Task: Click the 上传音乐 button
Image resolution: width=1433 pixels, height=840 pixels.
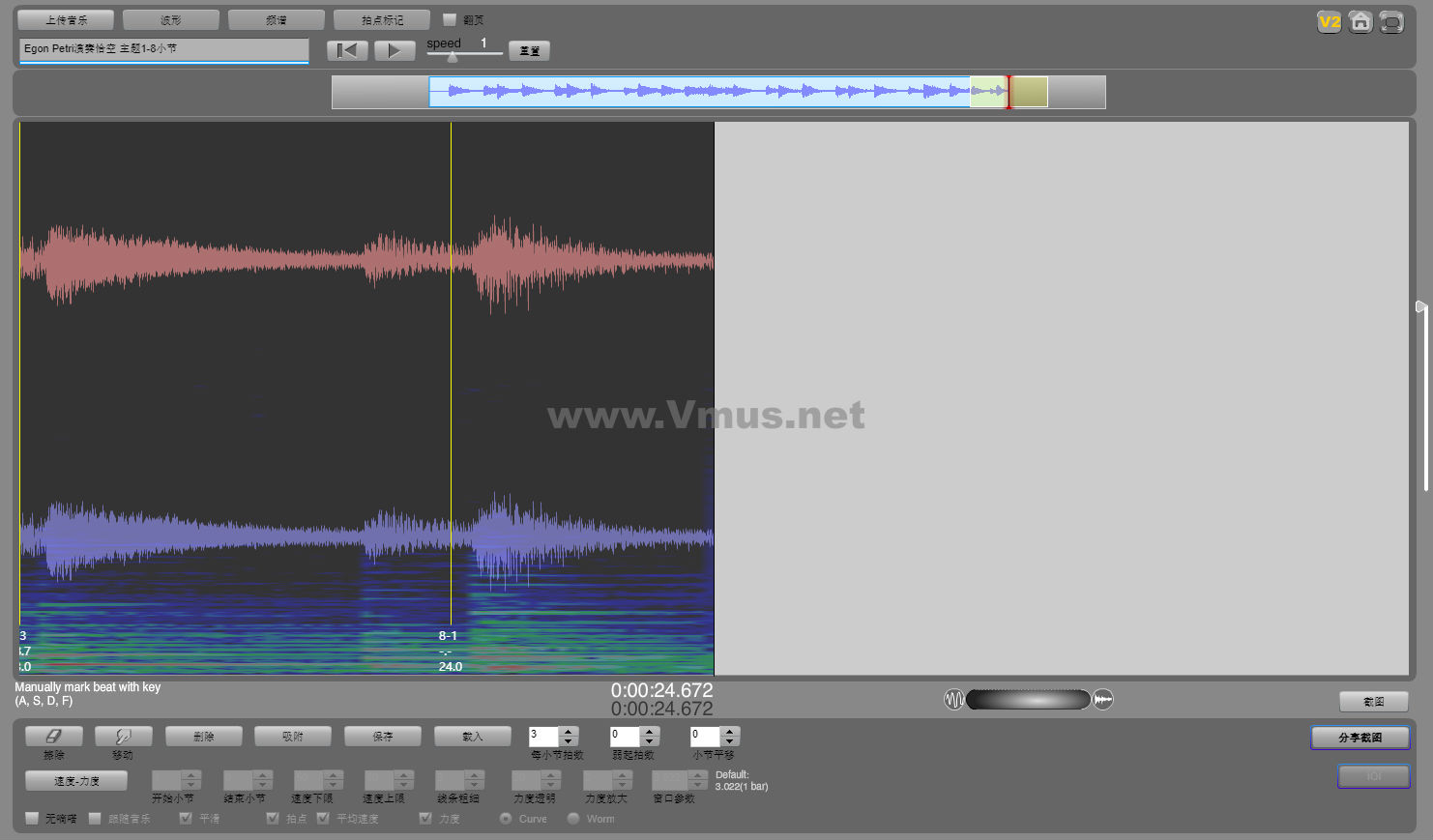Action: click(x=66, y=20)
